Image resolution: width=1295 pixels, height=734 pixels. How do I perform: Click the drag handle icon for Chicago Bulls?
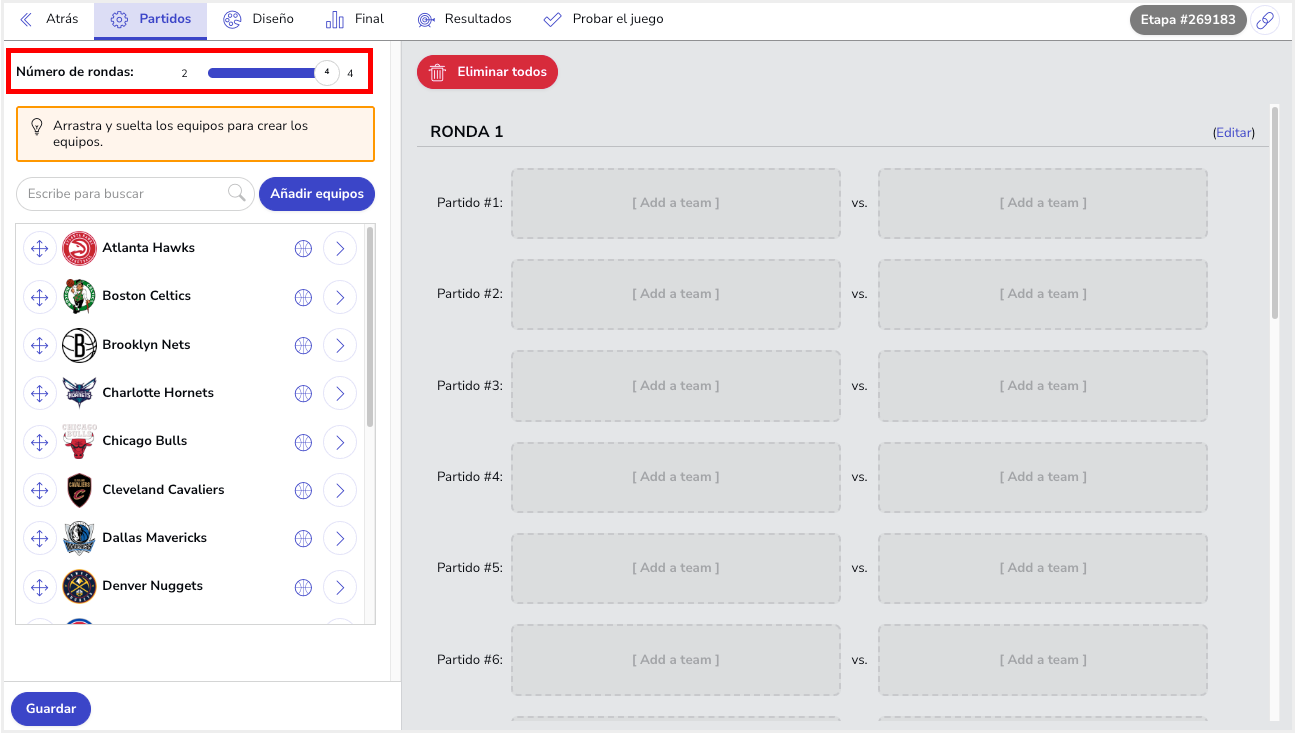pyautogui.click(x=40, y=441)
